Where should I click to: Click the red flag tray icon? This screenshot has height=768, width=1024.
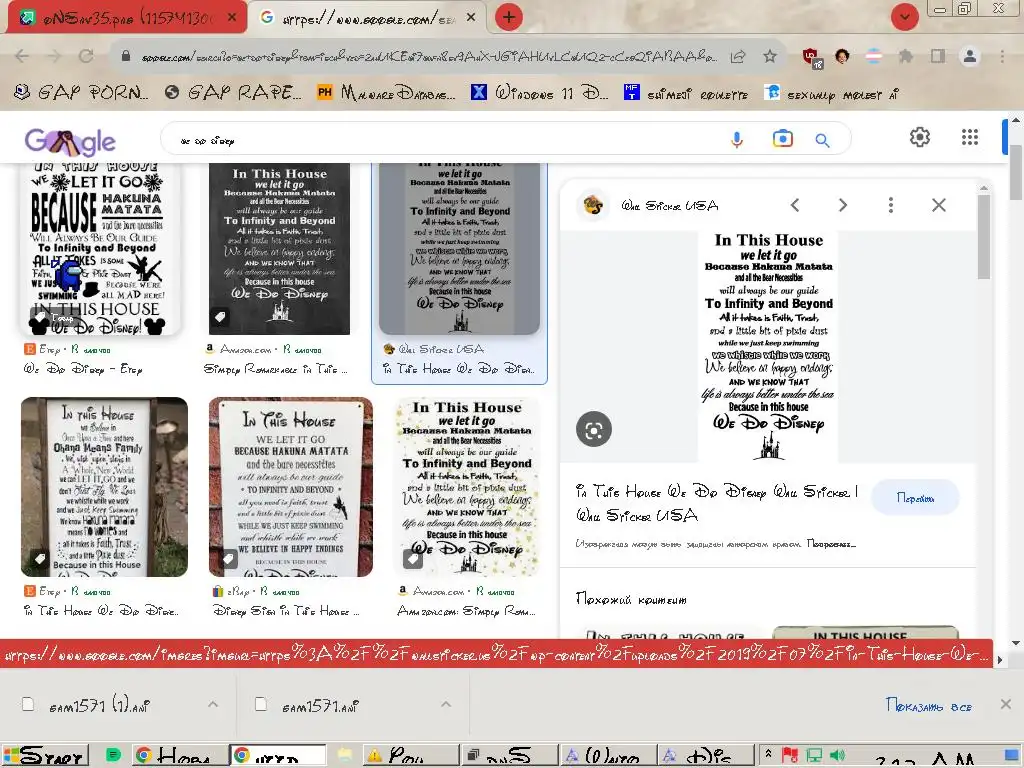click(x=790, y=756)
